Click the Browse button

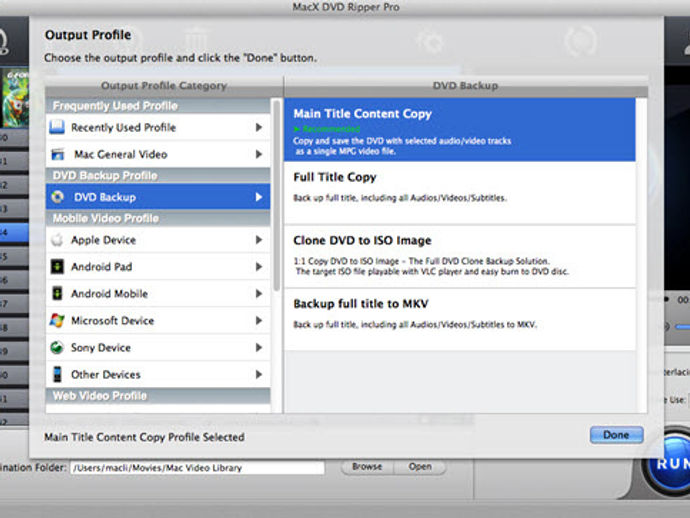[367, 467]
